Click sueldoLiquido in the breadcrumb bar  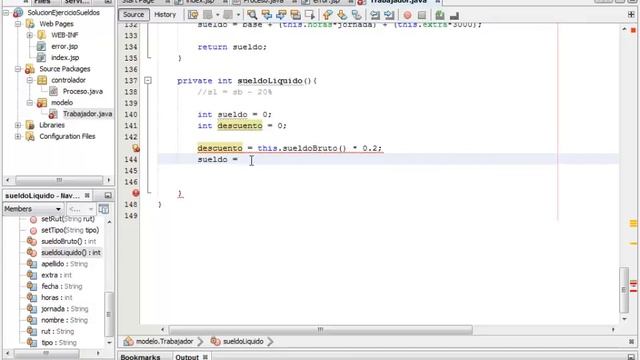pyautogui.click(x=243, y=341)
